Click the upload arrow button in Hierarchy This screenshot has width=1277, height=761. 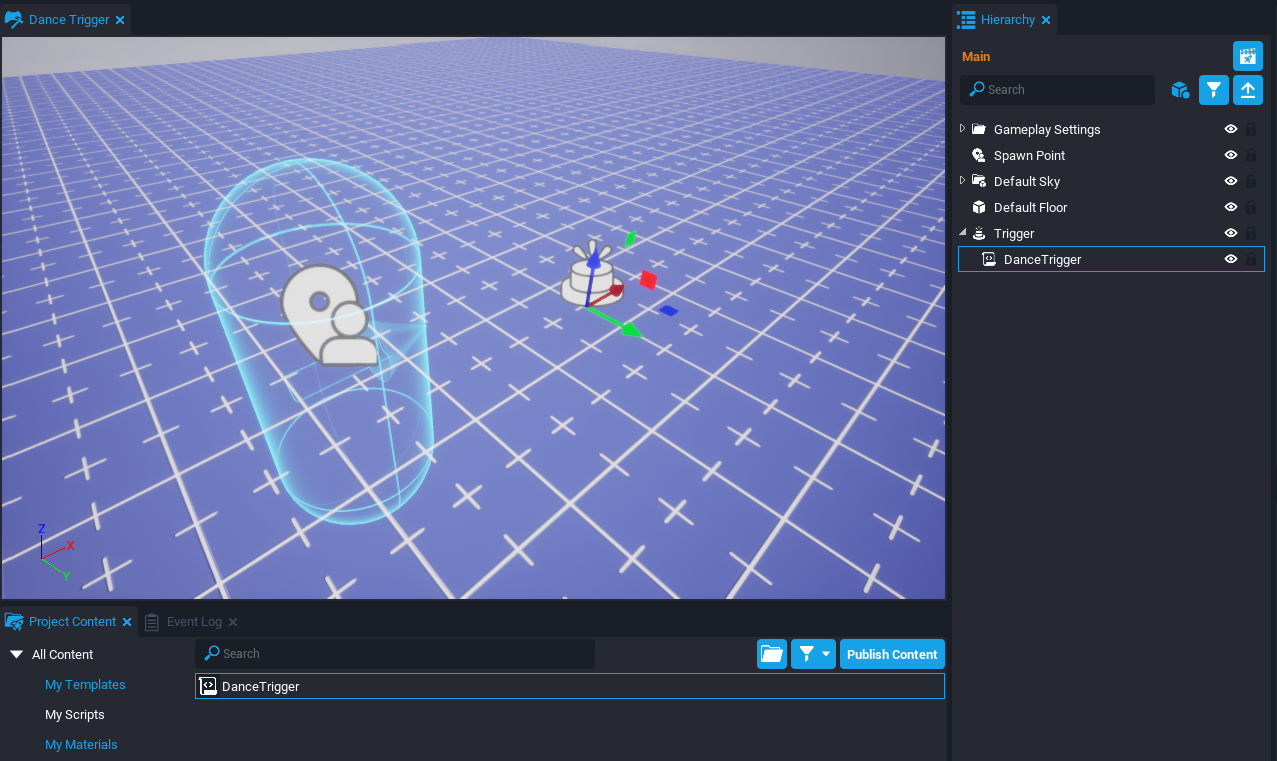[1247, 90]
